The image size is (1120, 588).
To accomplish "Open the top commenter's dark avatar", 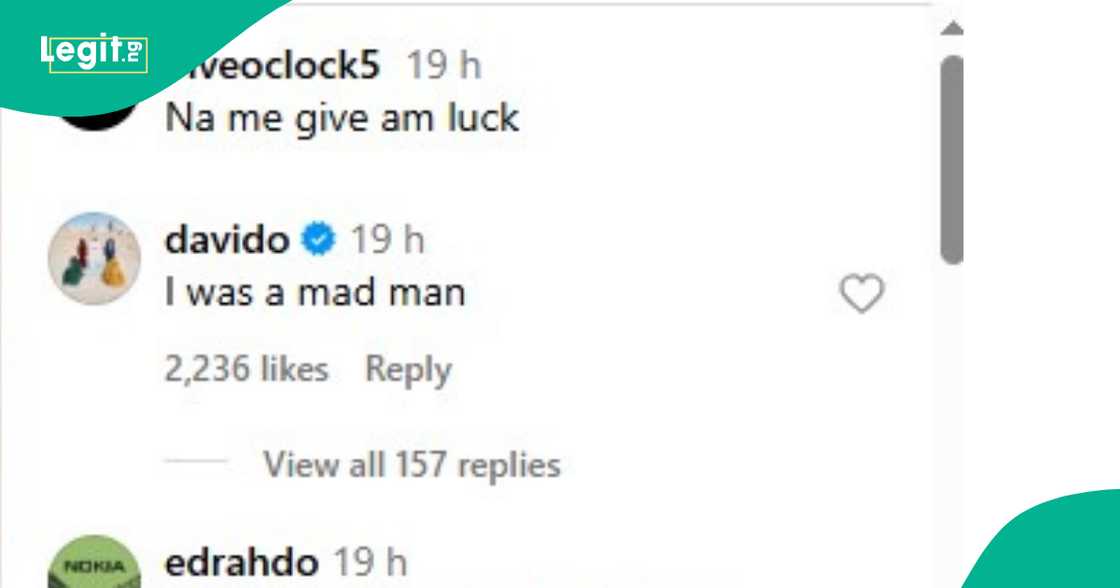I will click(96, 118).
